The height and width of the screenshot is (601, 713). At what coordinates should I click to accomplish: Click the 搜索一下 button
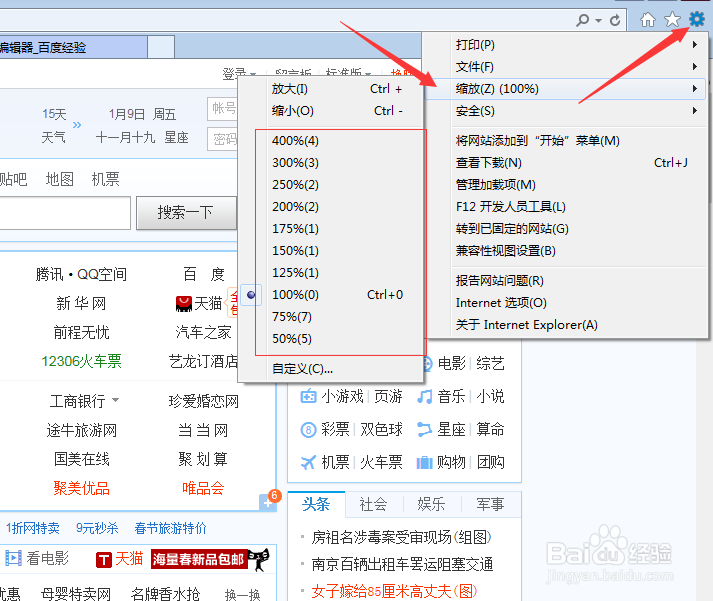click(x=186, y=212)
